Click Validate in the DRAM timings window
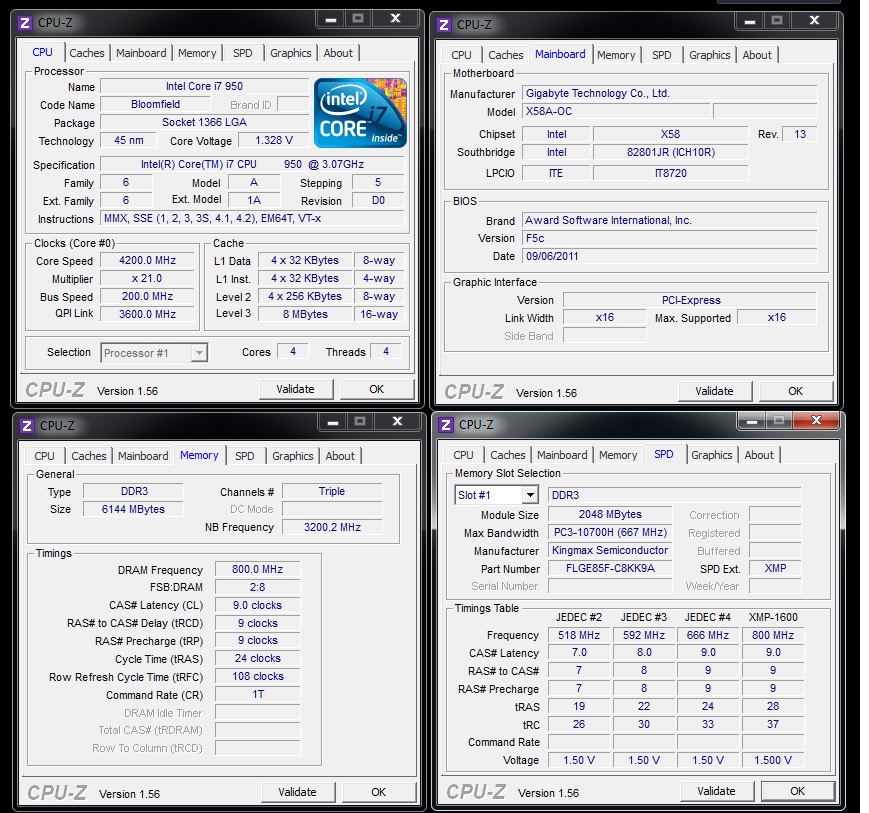The image size is (869, 813). point(298,792)
